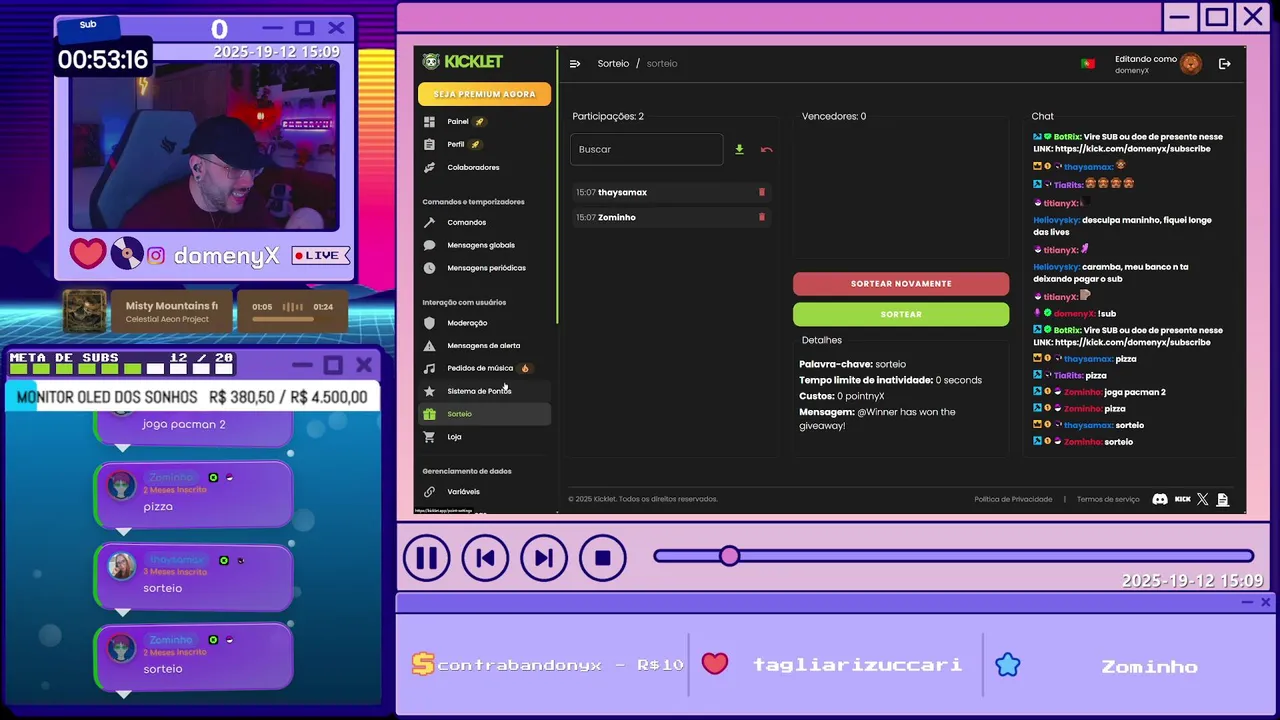Image resolution: width=1280 pixels, height=720 pixels.
Task: Delete participant Zominho with trash icon
Action: (761, 217)
